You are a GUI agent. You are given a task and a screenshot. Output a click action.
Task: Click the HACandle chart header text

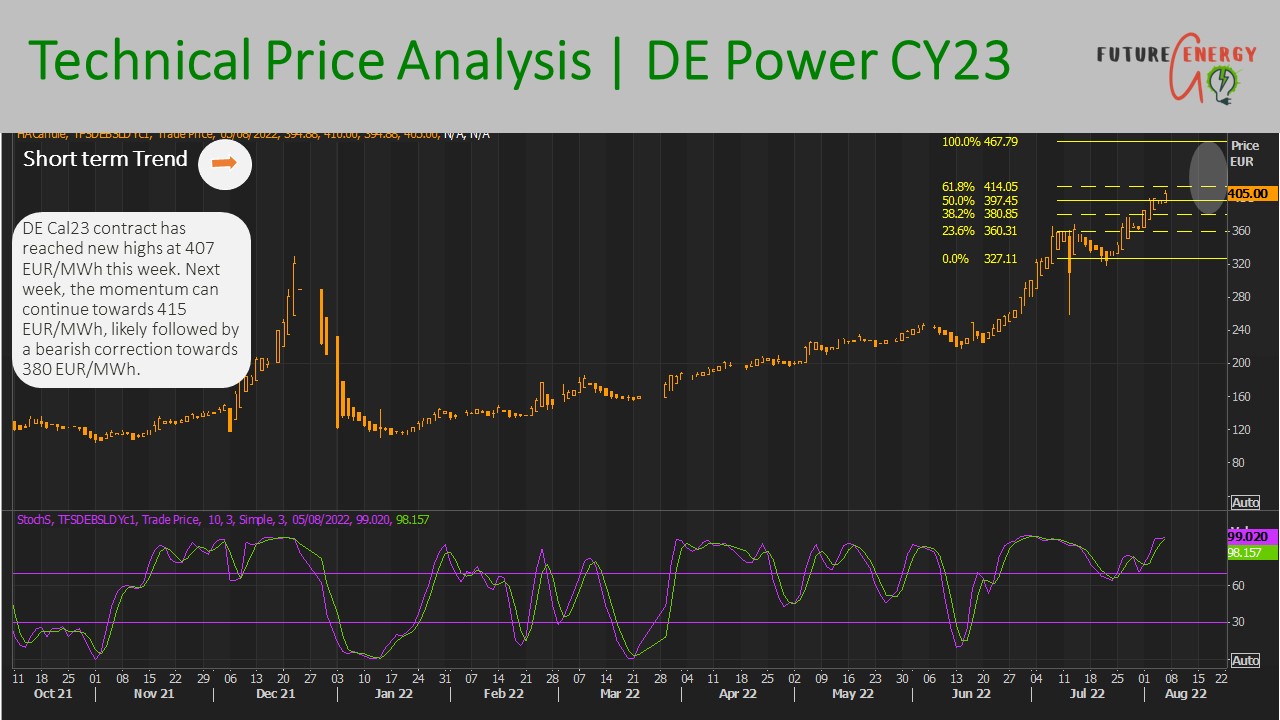[253, 134]
